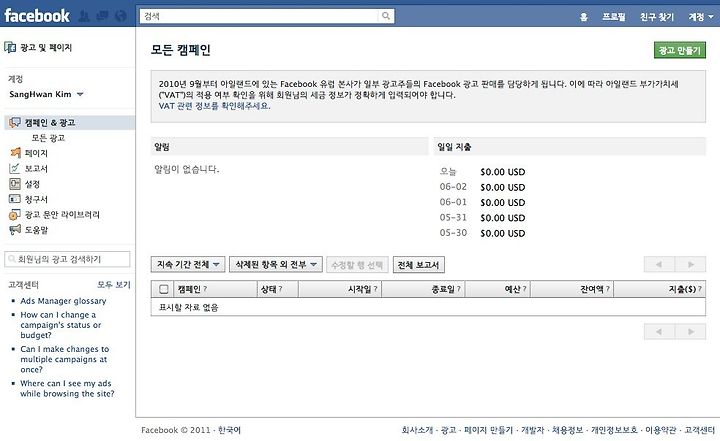
Task: Click the 잔여액 column help question mark
Action: (x=608, y=289)
